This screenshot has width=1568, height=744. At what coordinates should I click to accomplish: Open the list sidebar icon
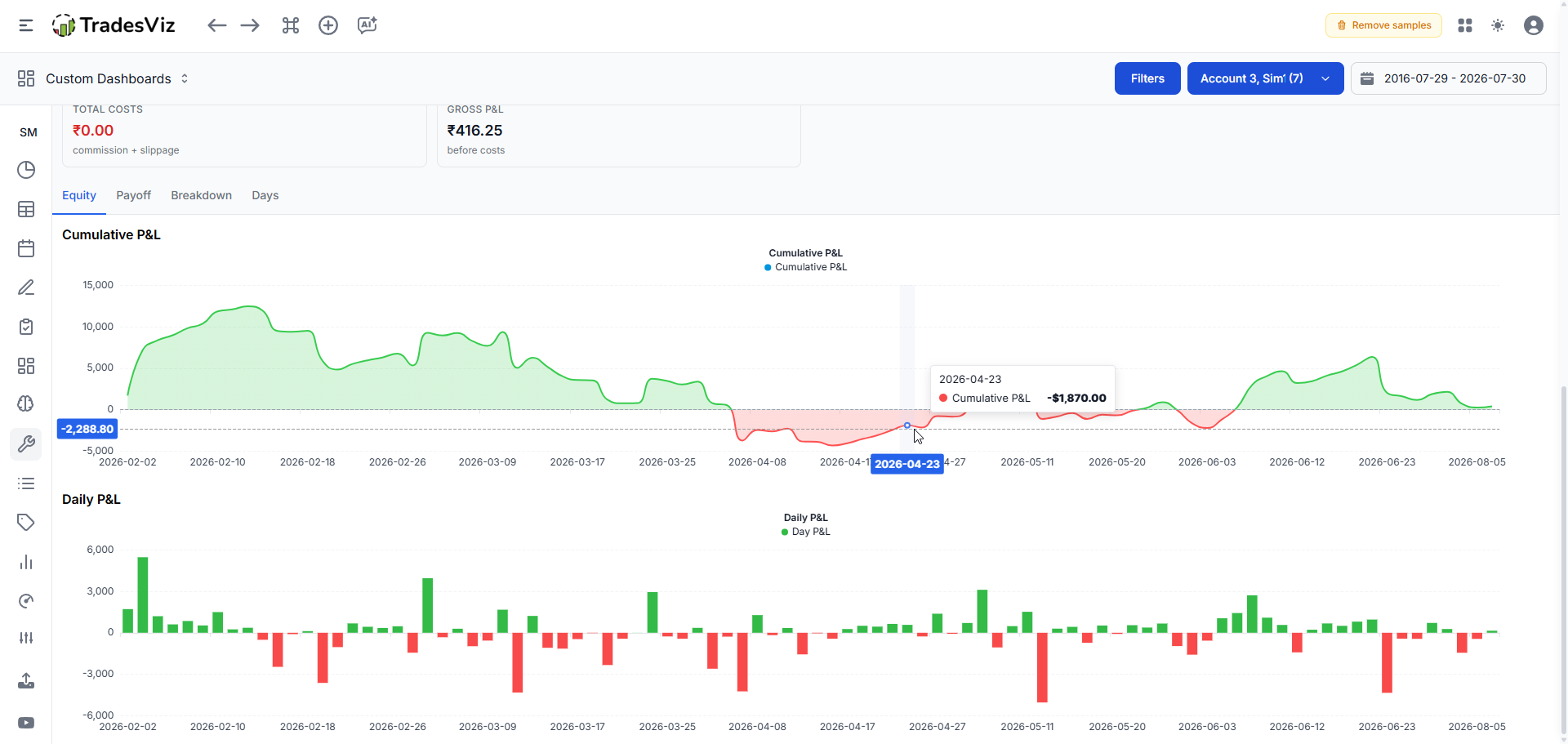click(26, 483)
